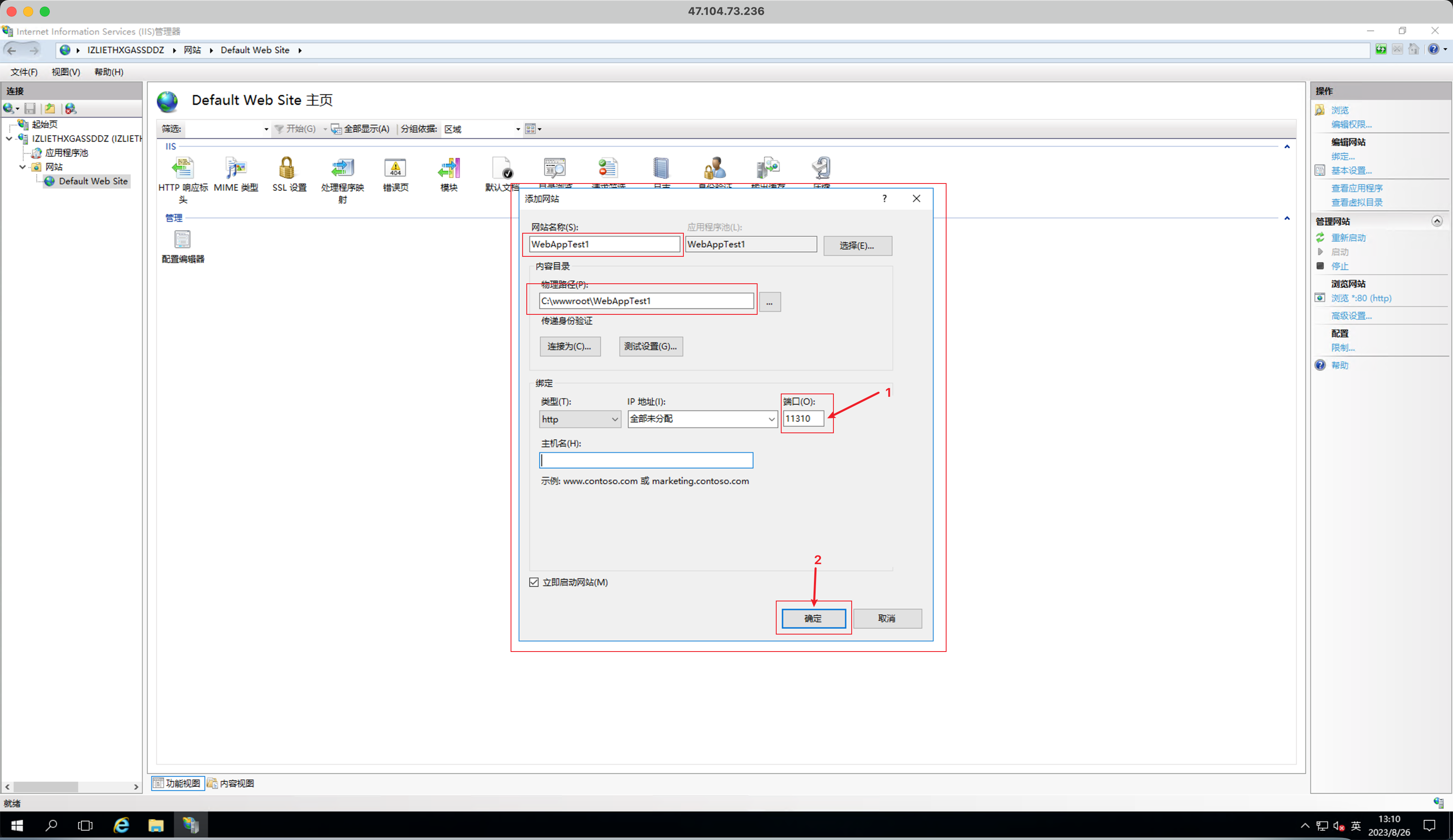Click the 确定 button
1453x840 pixels.
click(813, 618)
